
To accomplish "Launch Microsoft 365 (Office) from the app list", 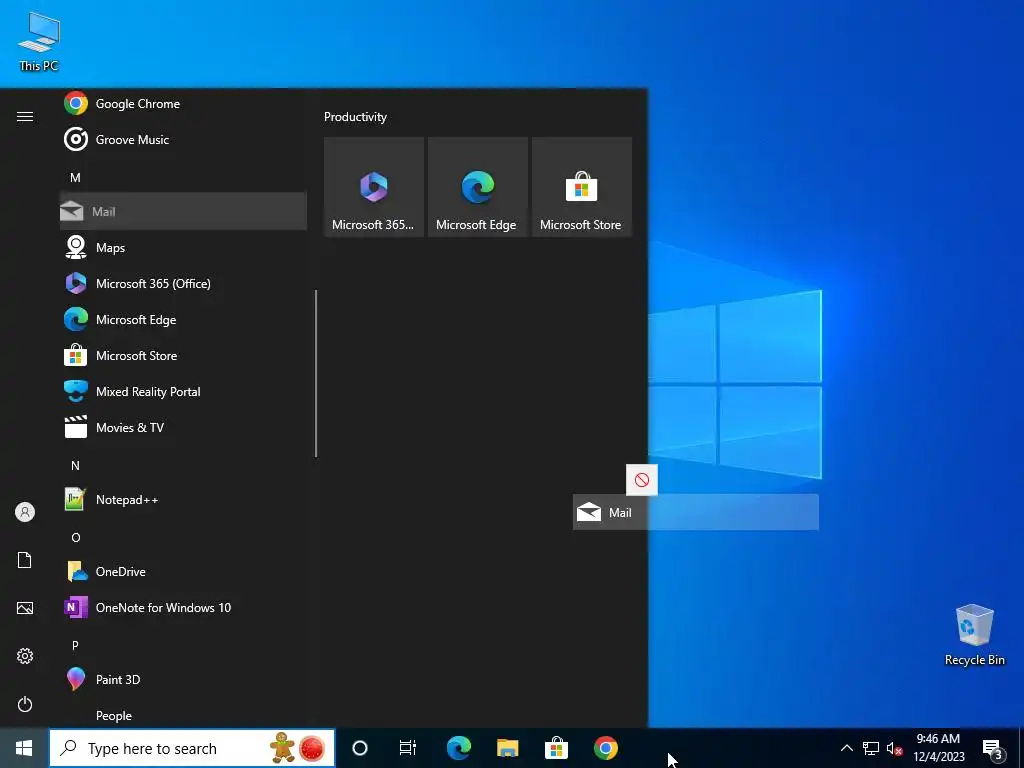I will [183, 283].
